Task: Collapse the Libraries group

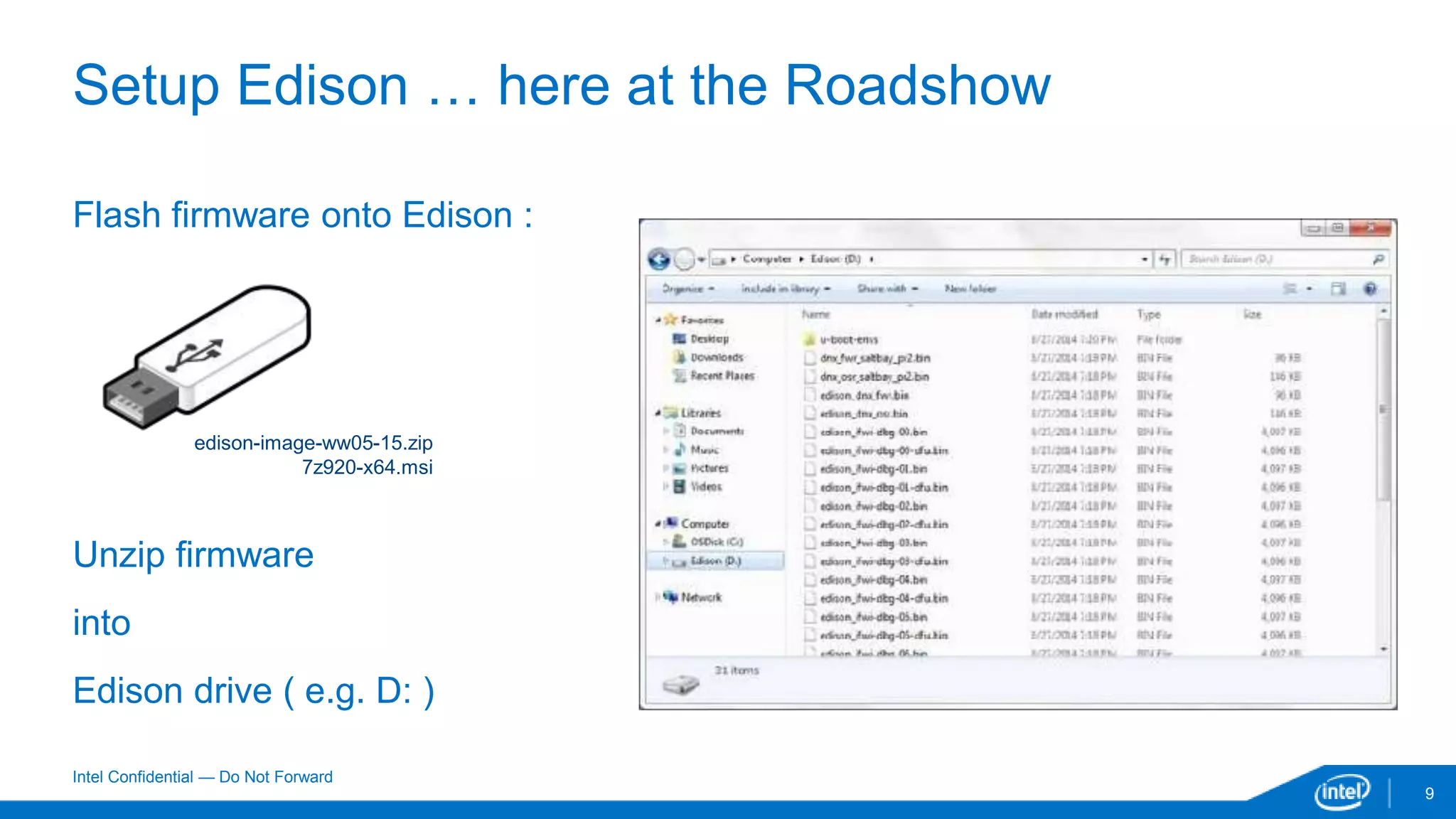Action: coord(658,412)
